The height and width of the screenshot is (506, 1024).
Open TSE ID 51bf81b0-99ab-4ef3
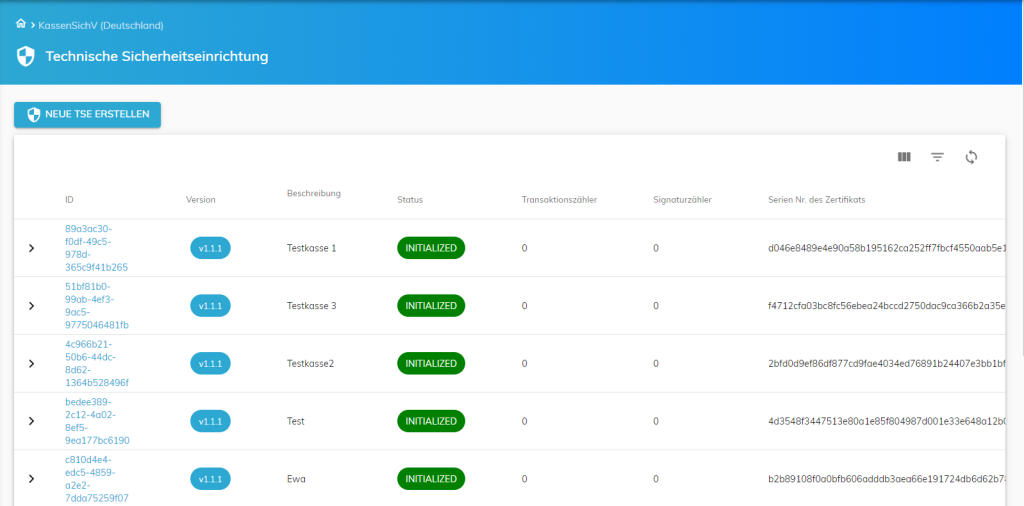97,306
